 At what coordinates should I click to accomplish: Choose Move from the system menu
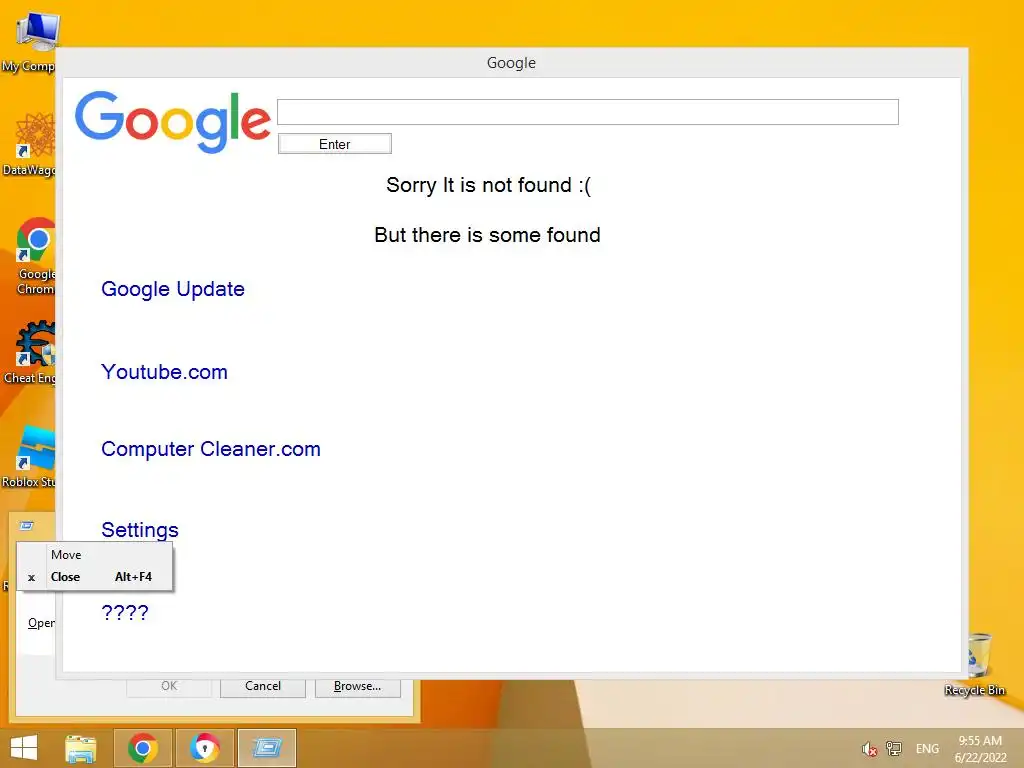coord(95,554)
